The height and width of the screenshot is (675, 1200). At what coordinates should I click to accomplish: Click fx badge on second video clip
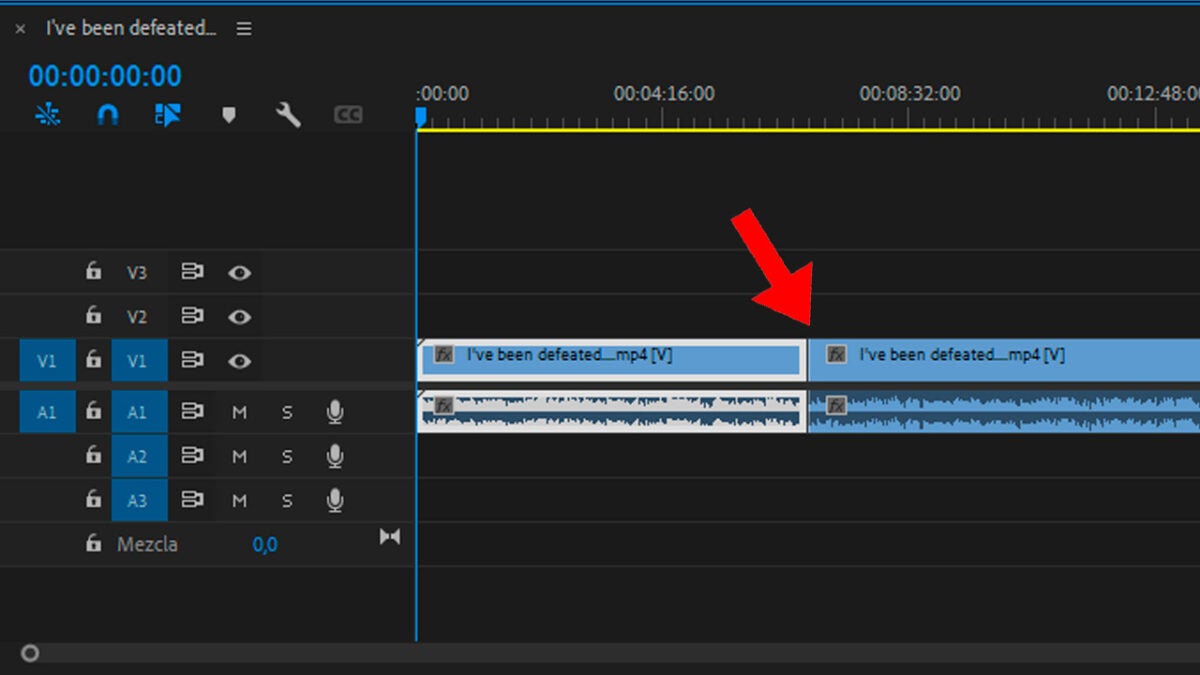[x=837, y=355]
